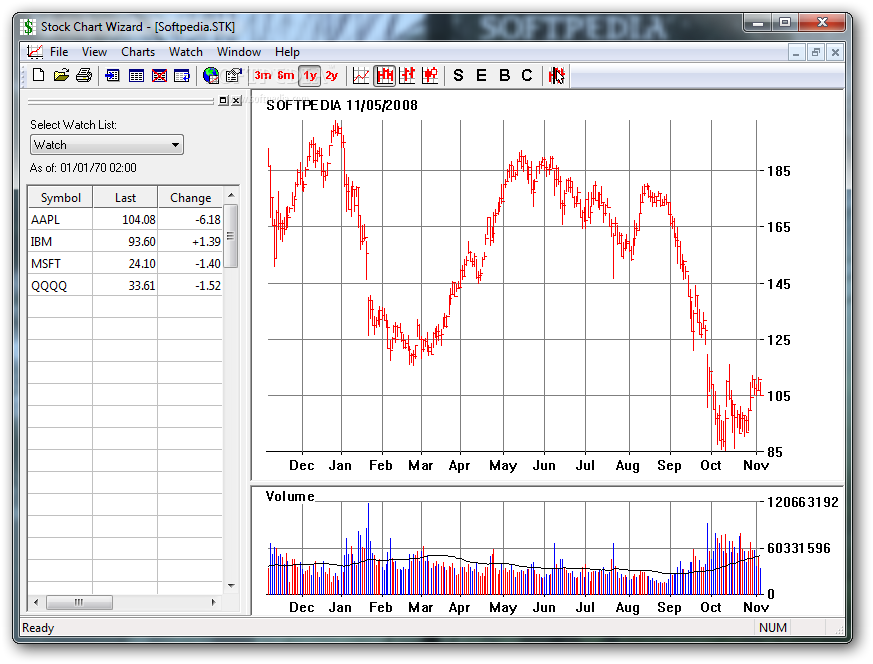Print the chart using the printer icon
Viewport: 873px width, 664px height.
(84, 75)
